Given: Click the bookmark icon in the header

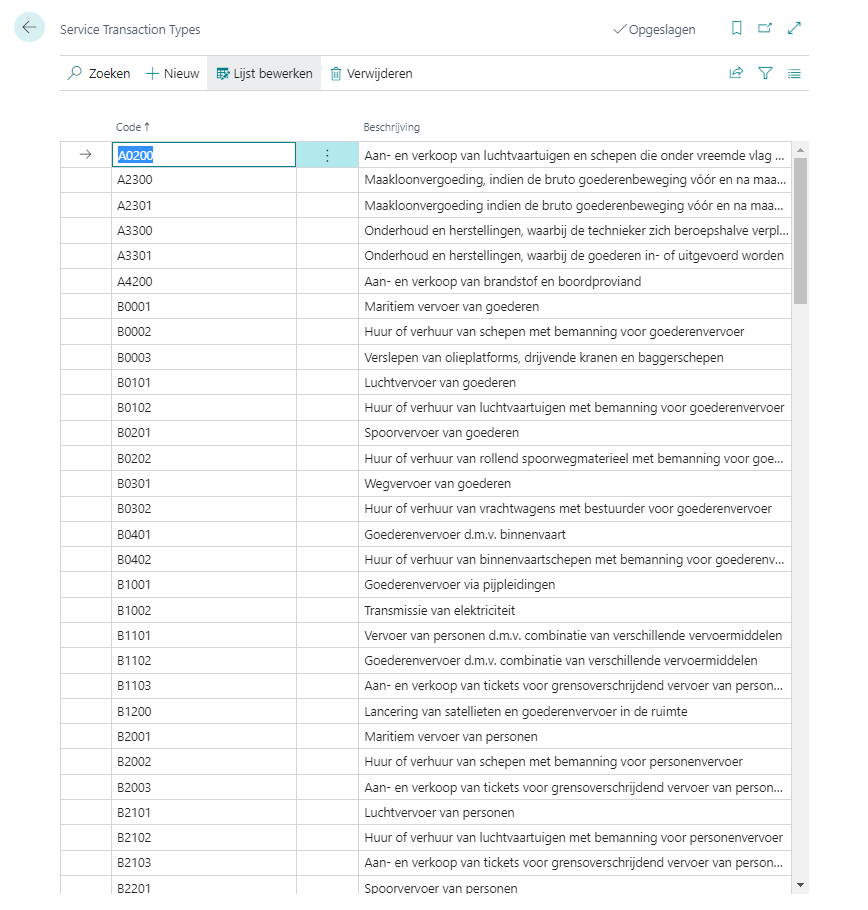Looking at the screenshot, I should (736, 28).
